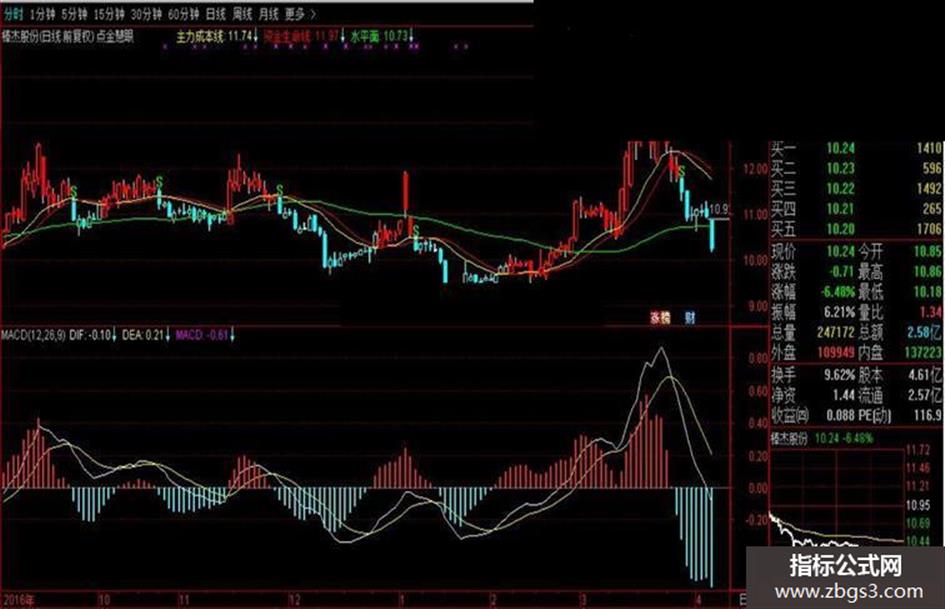Viewport: 945px width, 609px height.
Task: Select the 1分钟 period tab
Action: tap(42, 13)
